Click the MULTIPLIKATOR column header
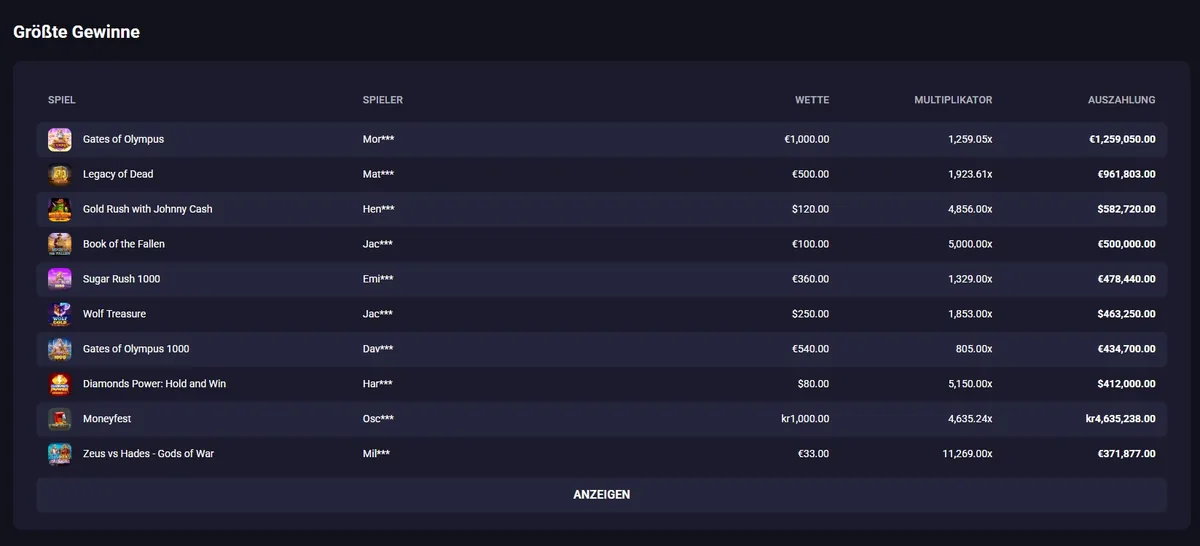This screenshot has width=1200, height=546. click(x=953, y=100)
